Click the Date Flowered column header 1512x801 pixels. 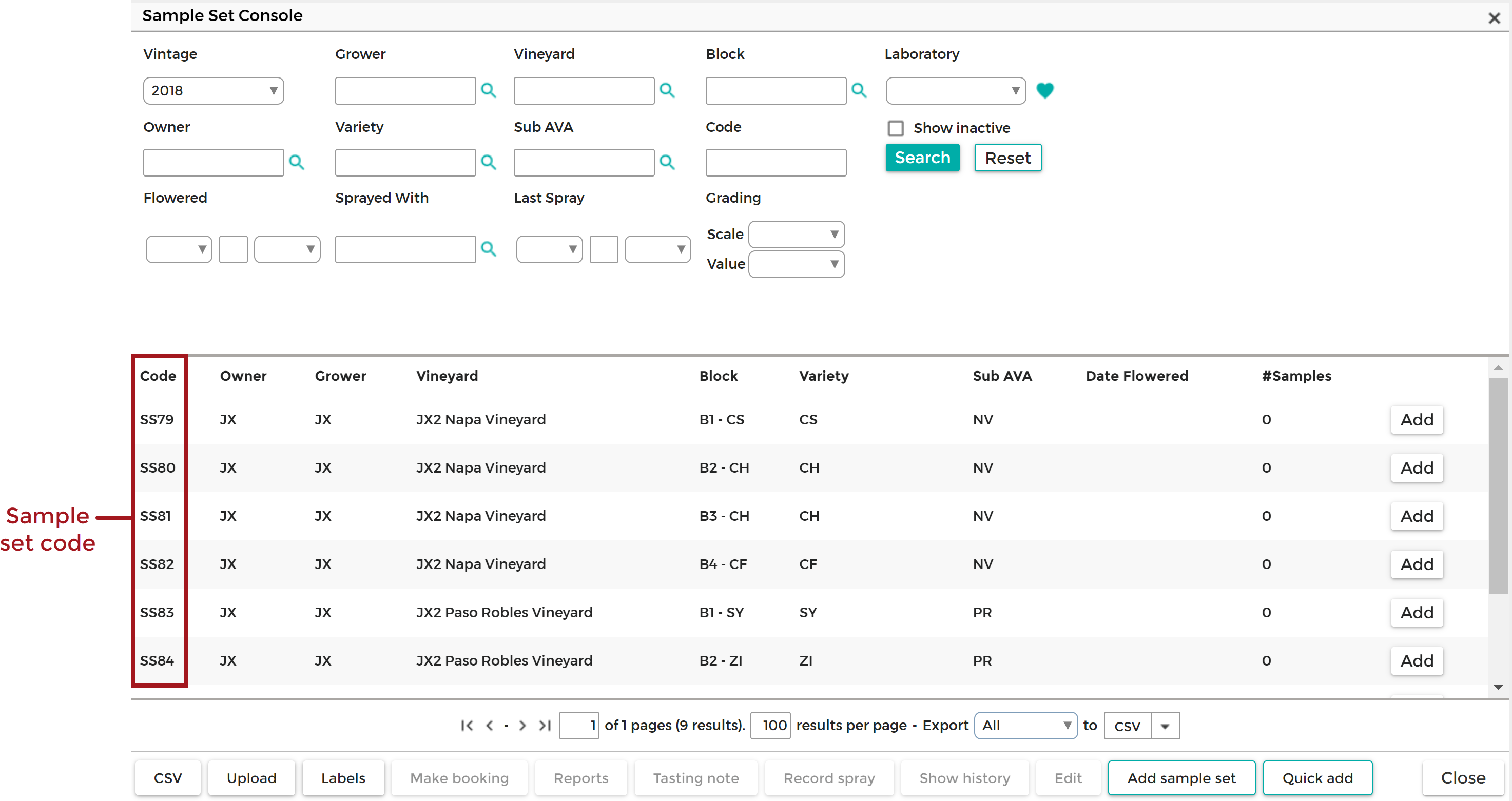coord(1136,376)
